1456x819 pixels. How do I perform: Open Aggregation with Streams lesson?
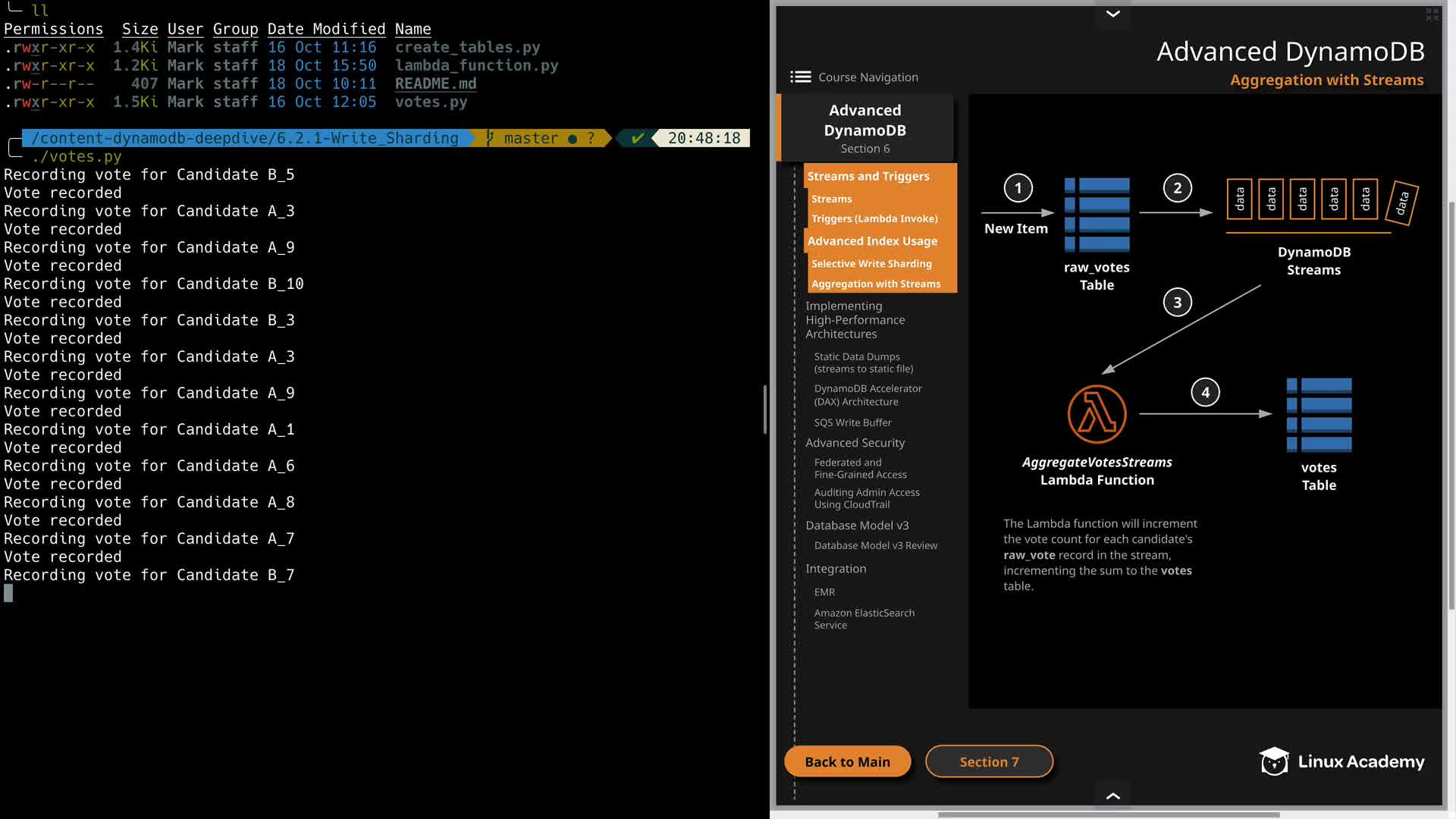tap(876, 284)
